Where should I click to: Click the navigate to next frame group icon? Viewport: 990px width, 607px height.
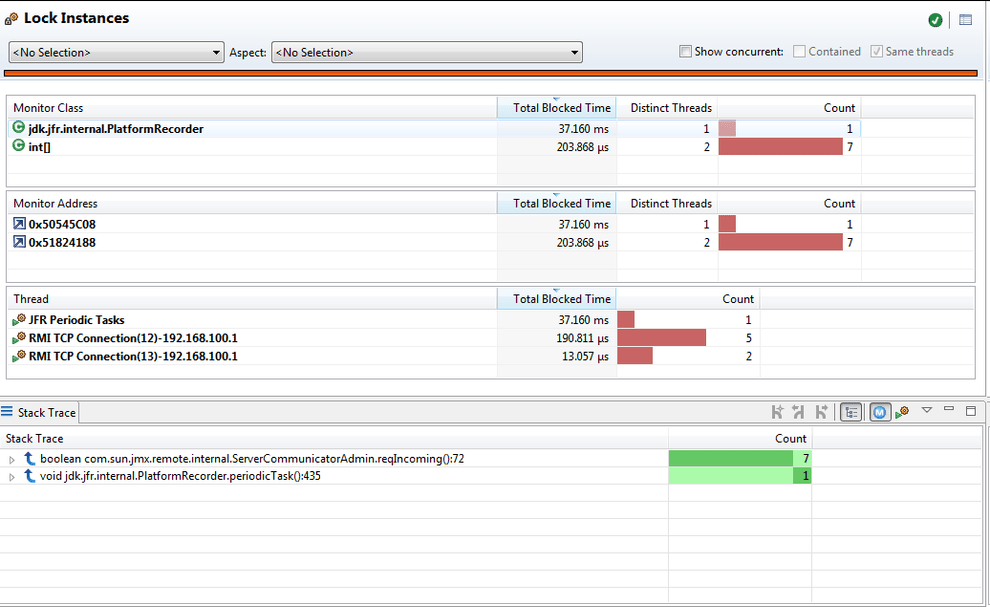pos(822,411)
